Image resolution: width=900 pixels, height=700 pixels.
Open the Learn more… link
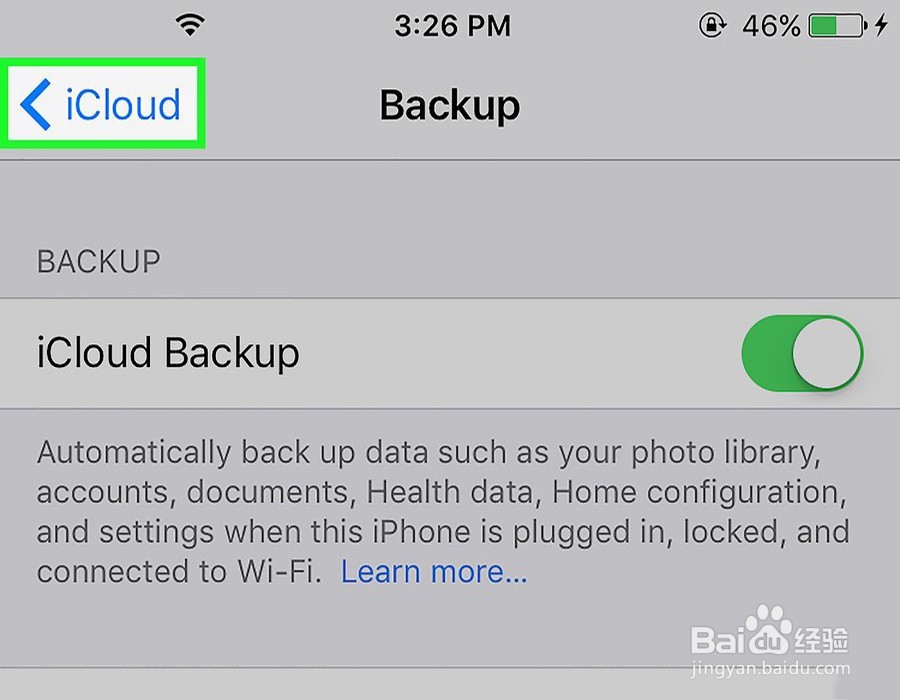tap(434, 571)
